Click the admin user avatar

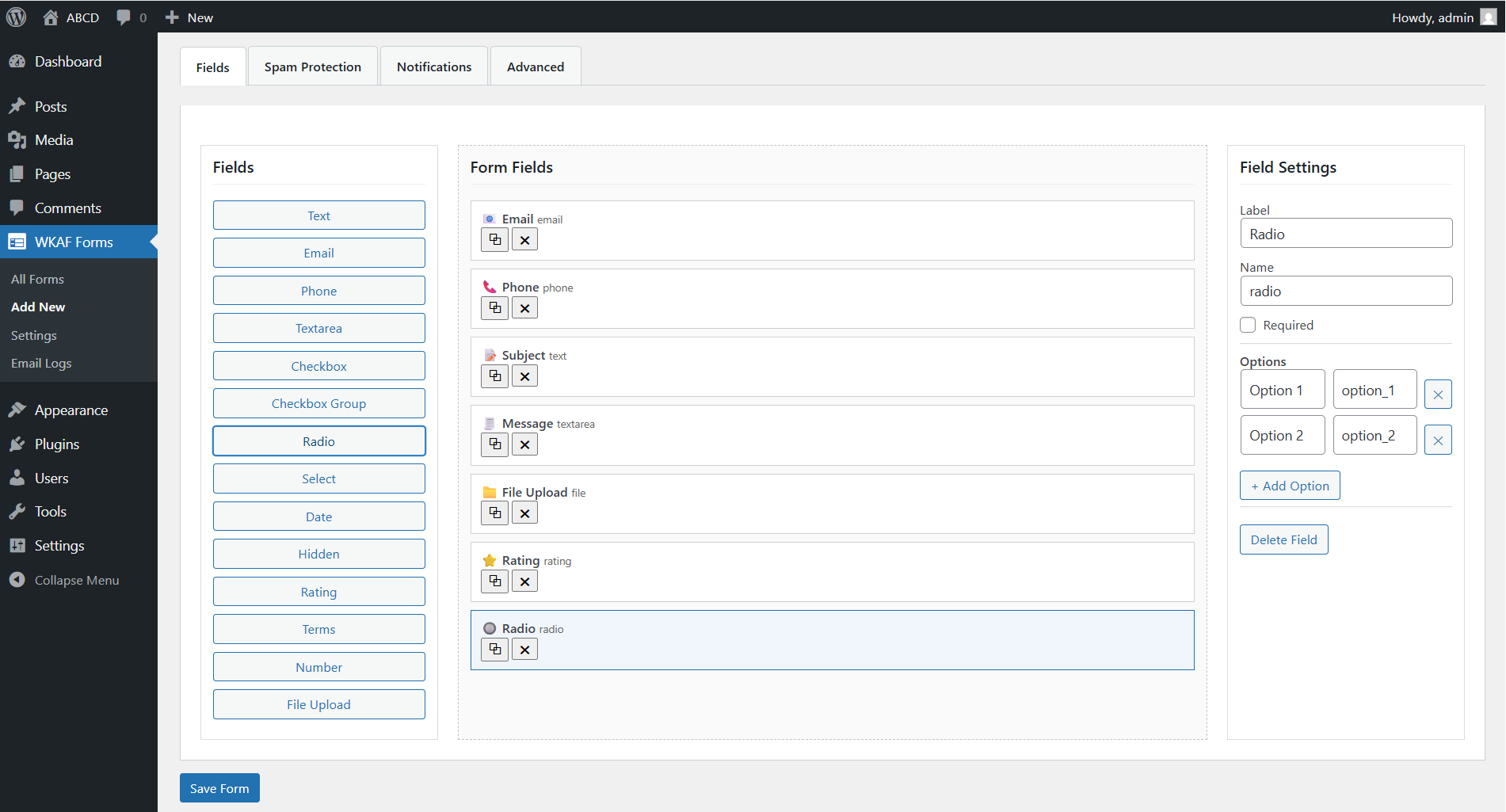[x=1489, y=17]
